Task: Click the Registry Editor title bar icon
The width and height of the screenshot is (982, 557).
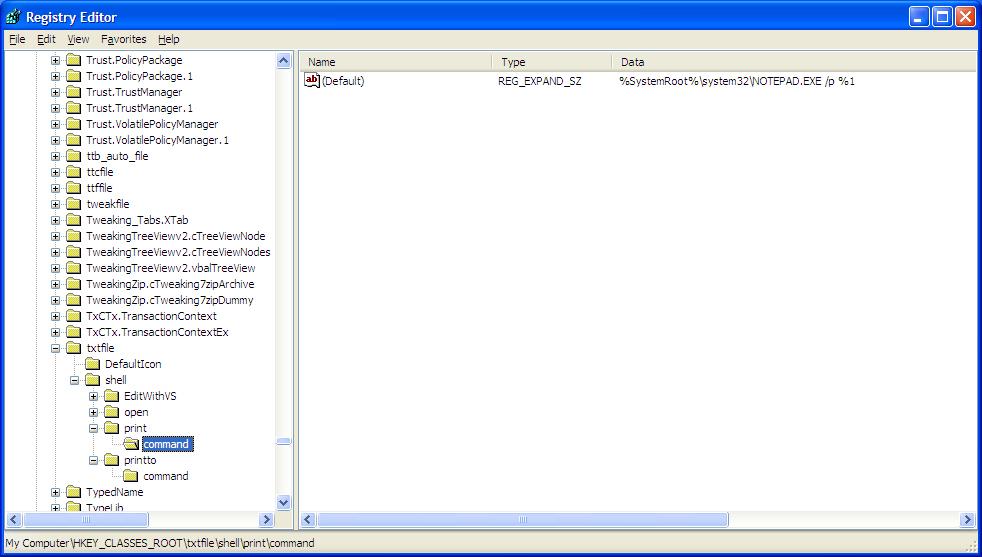Action: [x=12, y=17]
